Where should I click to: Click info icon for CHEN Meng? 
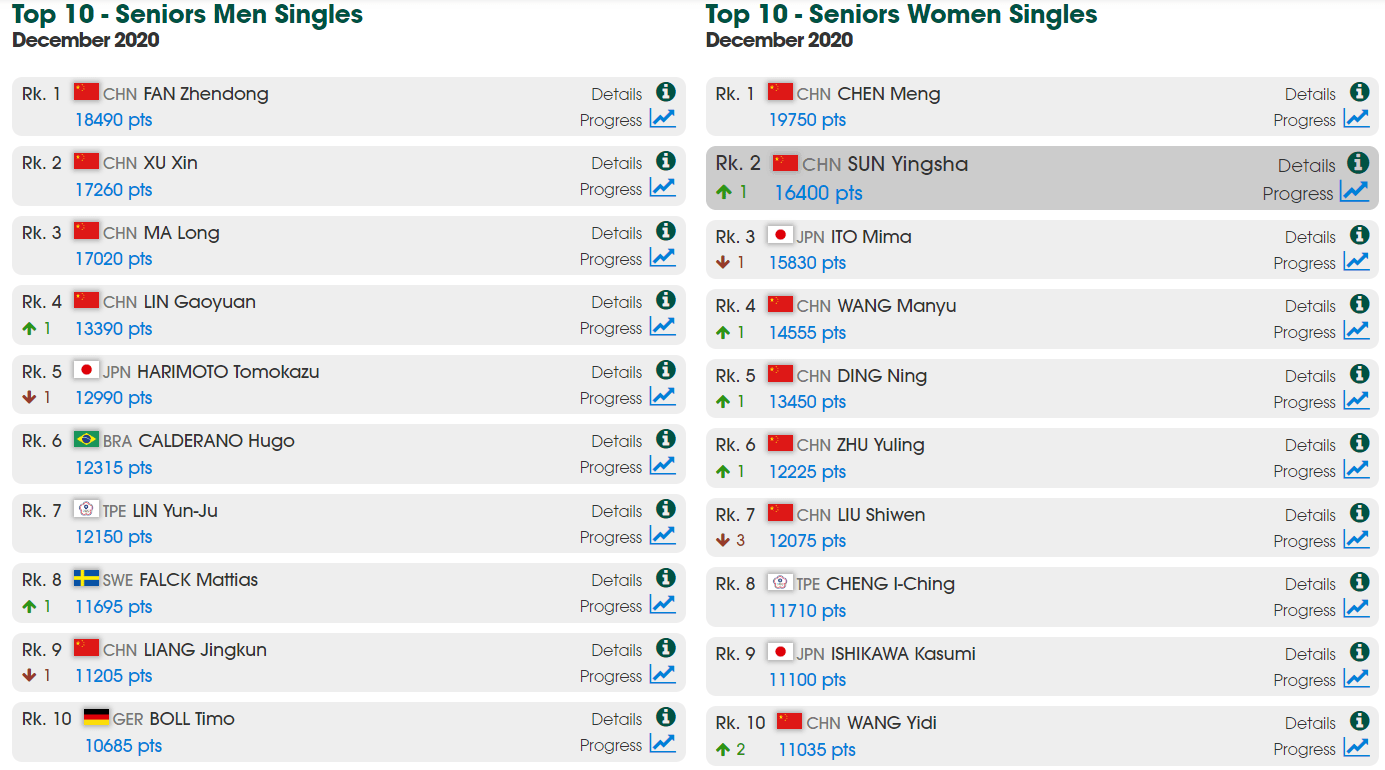pos(1359,92)
